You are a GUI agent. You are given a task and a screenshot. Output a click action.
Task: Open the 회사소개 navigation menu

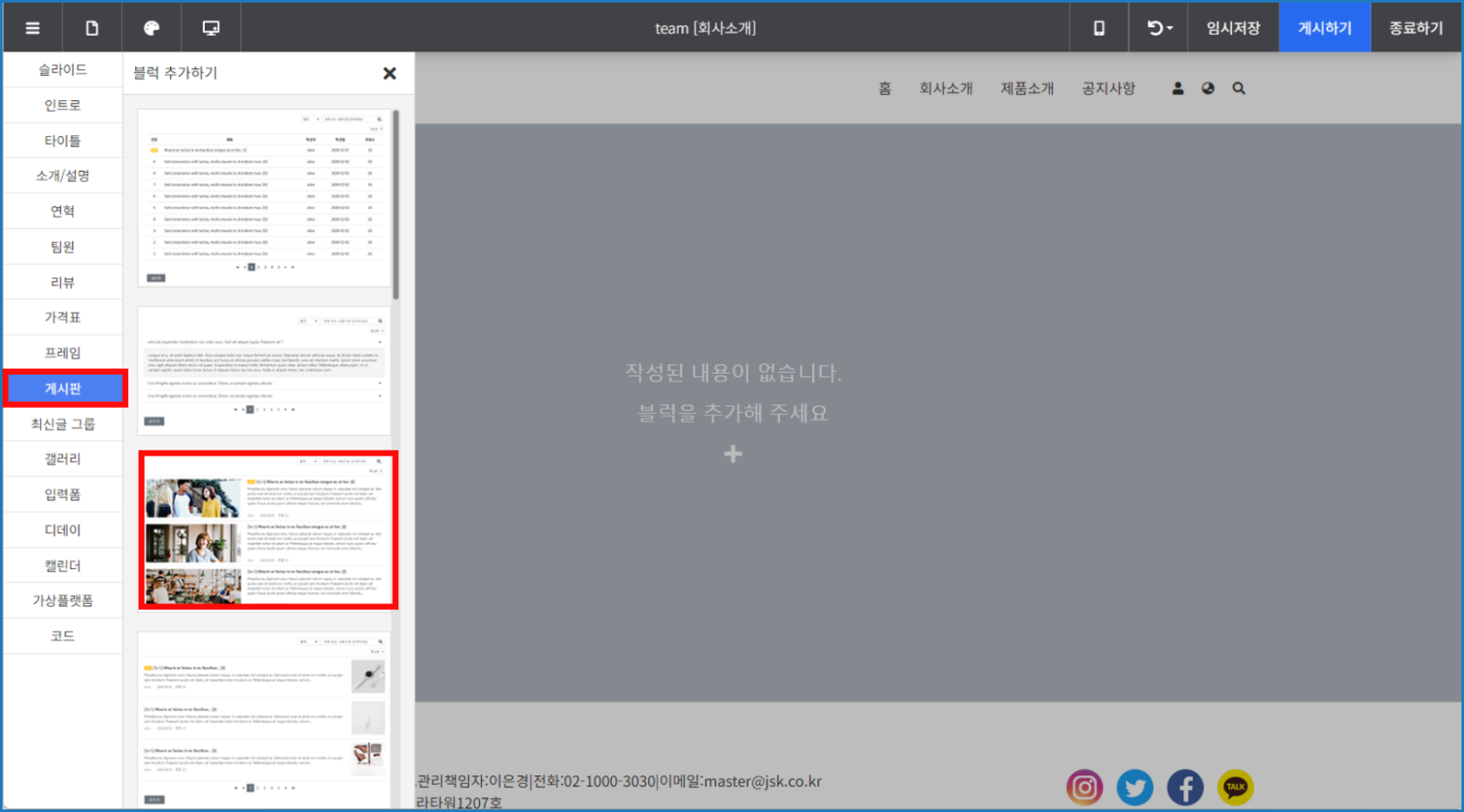click(945, 88)
